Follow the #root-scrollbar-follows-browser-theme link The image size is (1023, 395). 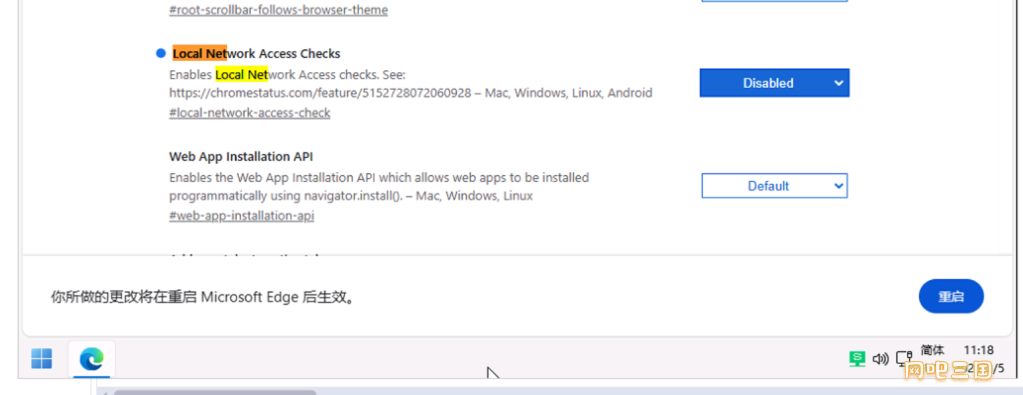[x=279, y=10]
